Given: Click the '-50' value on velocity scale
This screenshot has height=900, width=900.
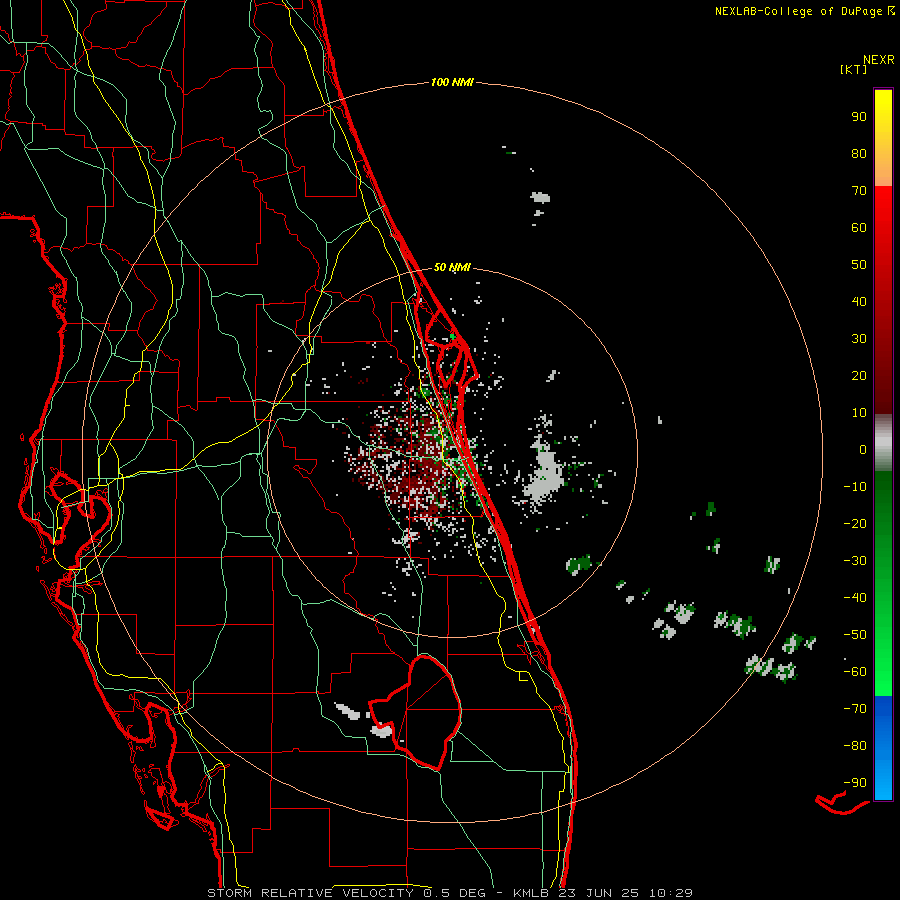Looking at the screenshot, I should tap(855, 635).
